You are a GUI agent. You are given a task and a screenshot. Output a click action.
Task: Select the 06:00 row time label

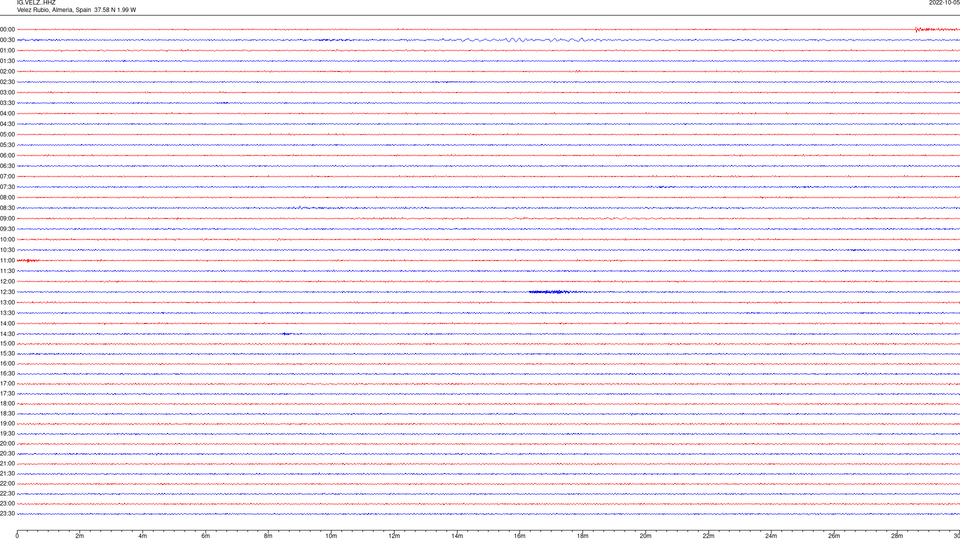pyautogui.click(x=7, y=156)
